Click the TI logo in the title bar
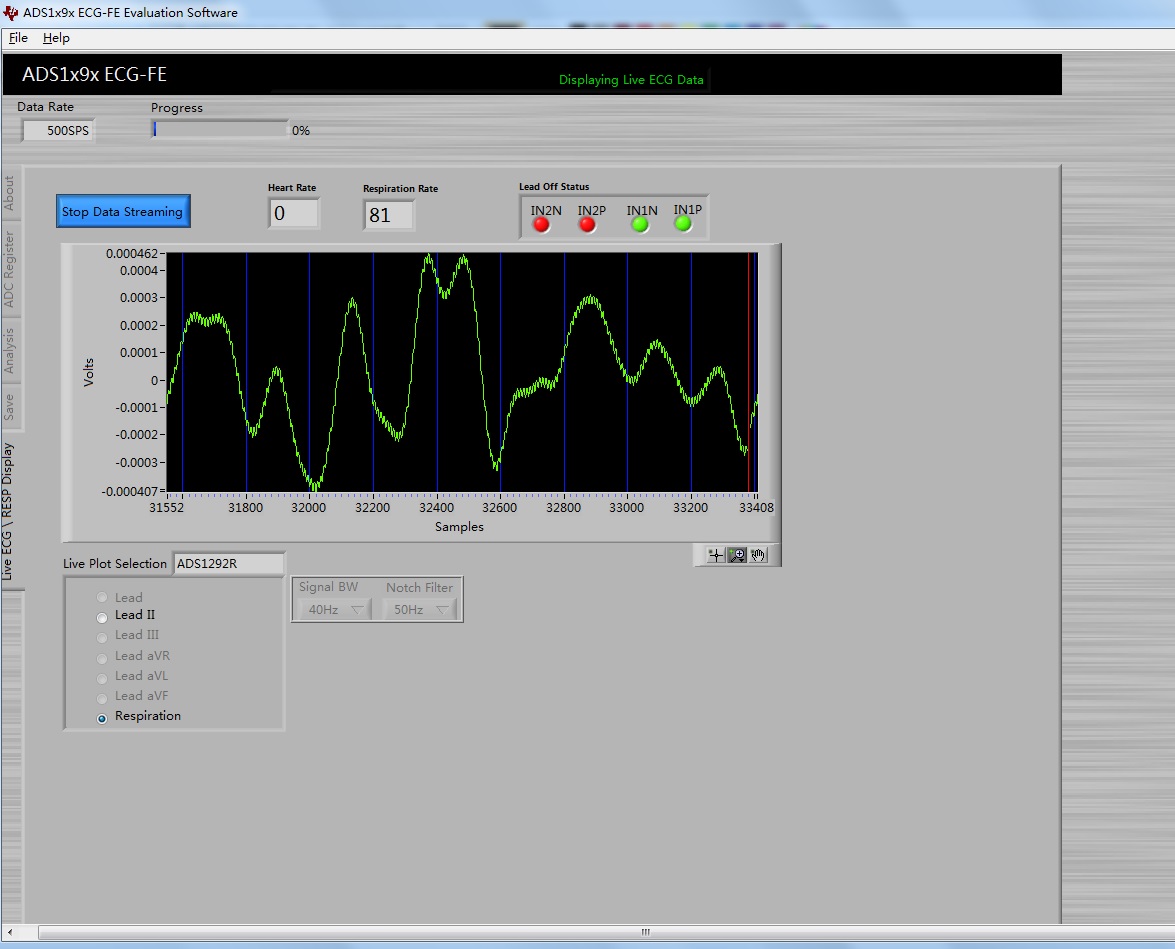Viewport: 1175px width, 949px height. coord(10,13)
